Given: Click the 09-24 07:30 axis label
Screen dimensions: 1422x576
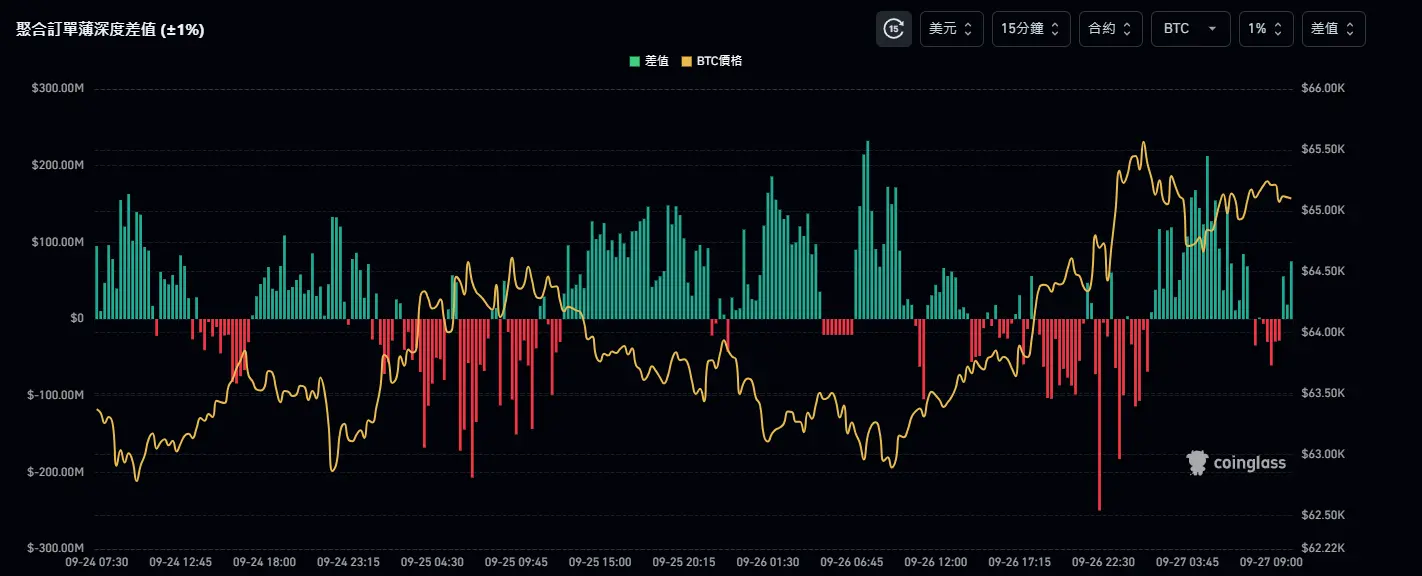Looking at the screenshot, I should [x=96, y=563].
